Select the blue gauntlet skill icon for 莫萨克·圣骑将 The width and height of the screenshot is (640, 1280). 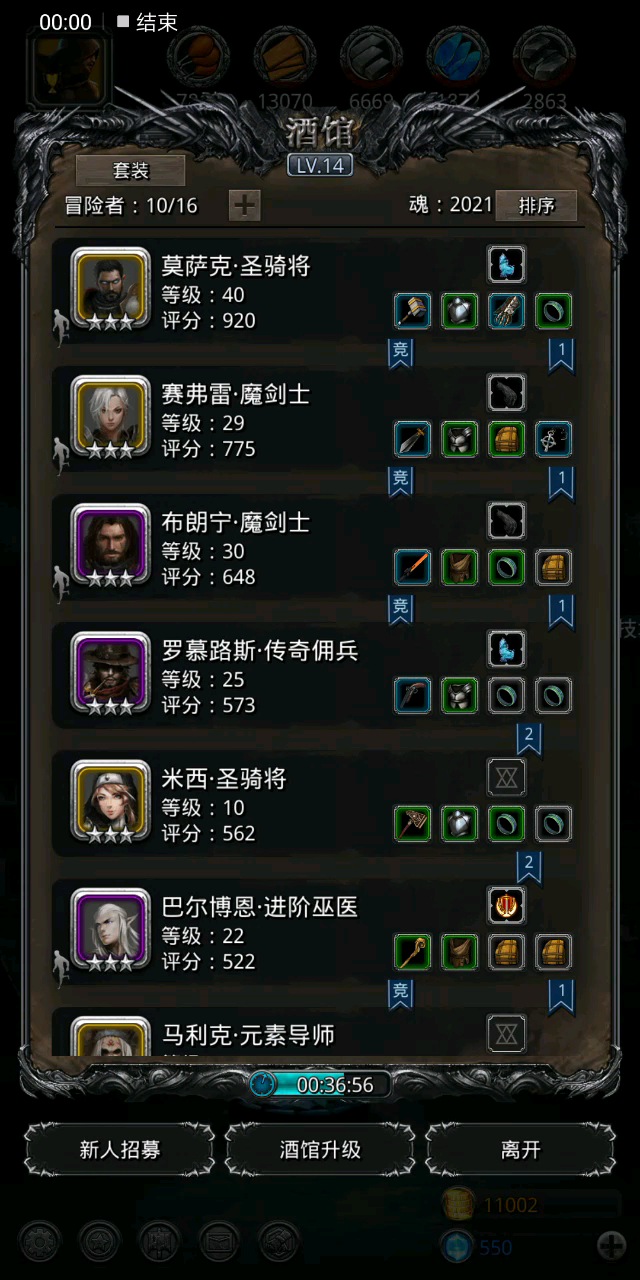click(507, 265)
